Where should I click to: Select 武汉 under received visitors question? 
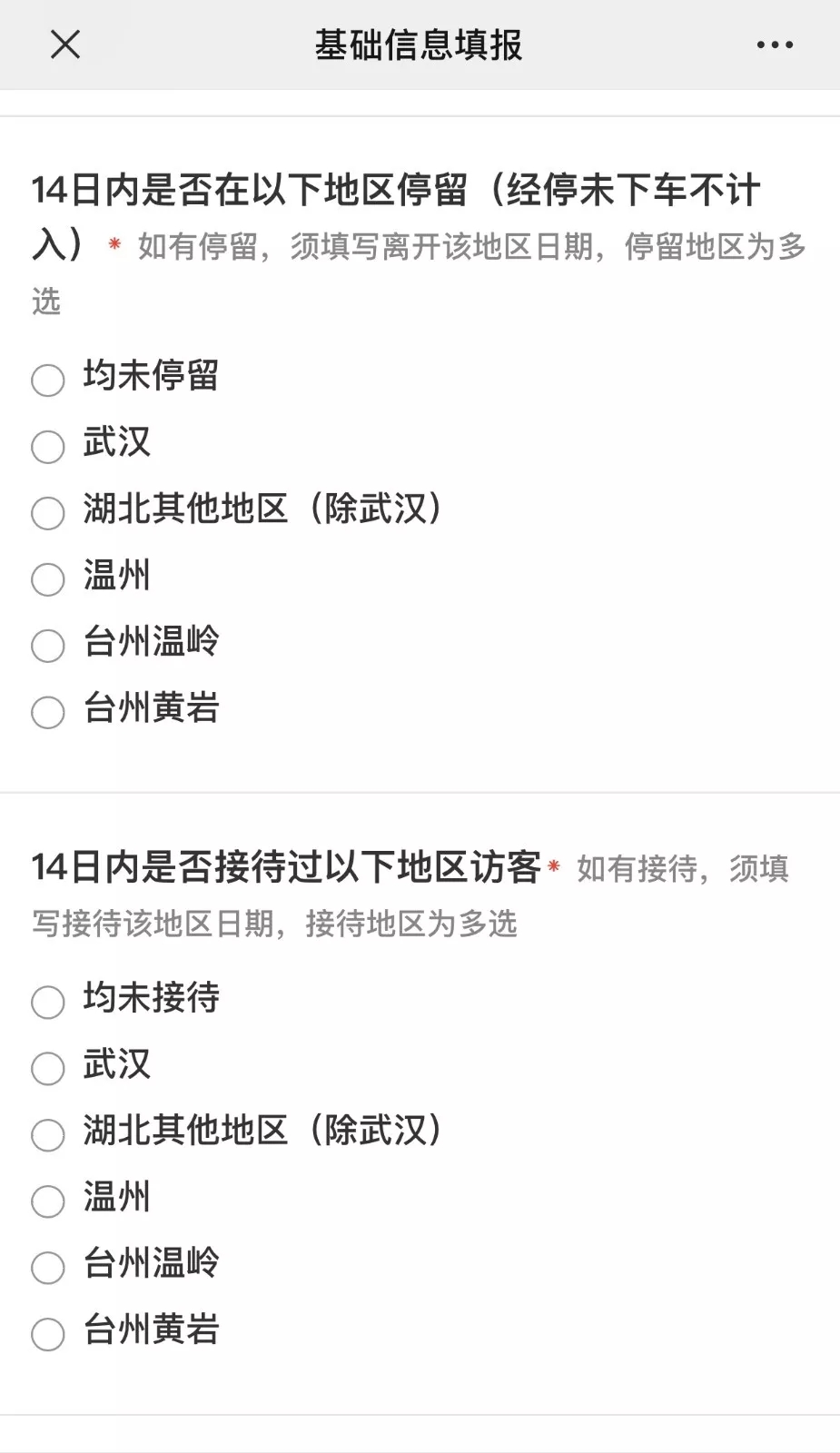48,1068
